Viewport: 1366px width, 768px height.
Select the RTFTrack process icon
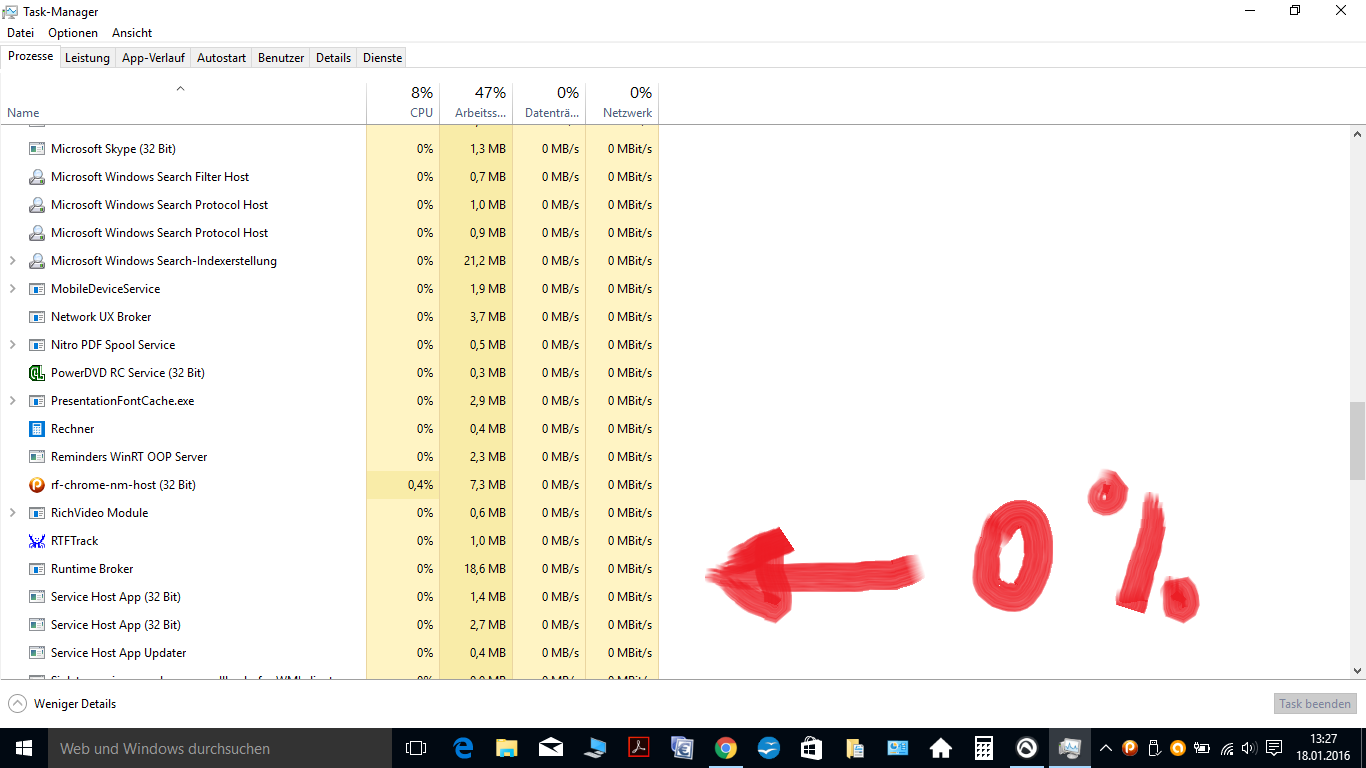tap(37, 541)
